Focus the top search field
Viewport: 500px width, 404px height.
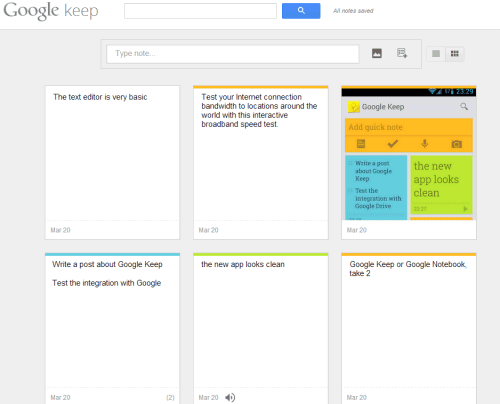[200, 11]
